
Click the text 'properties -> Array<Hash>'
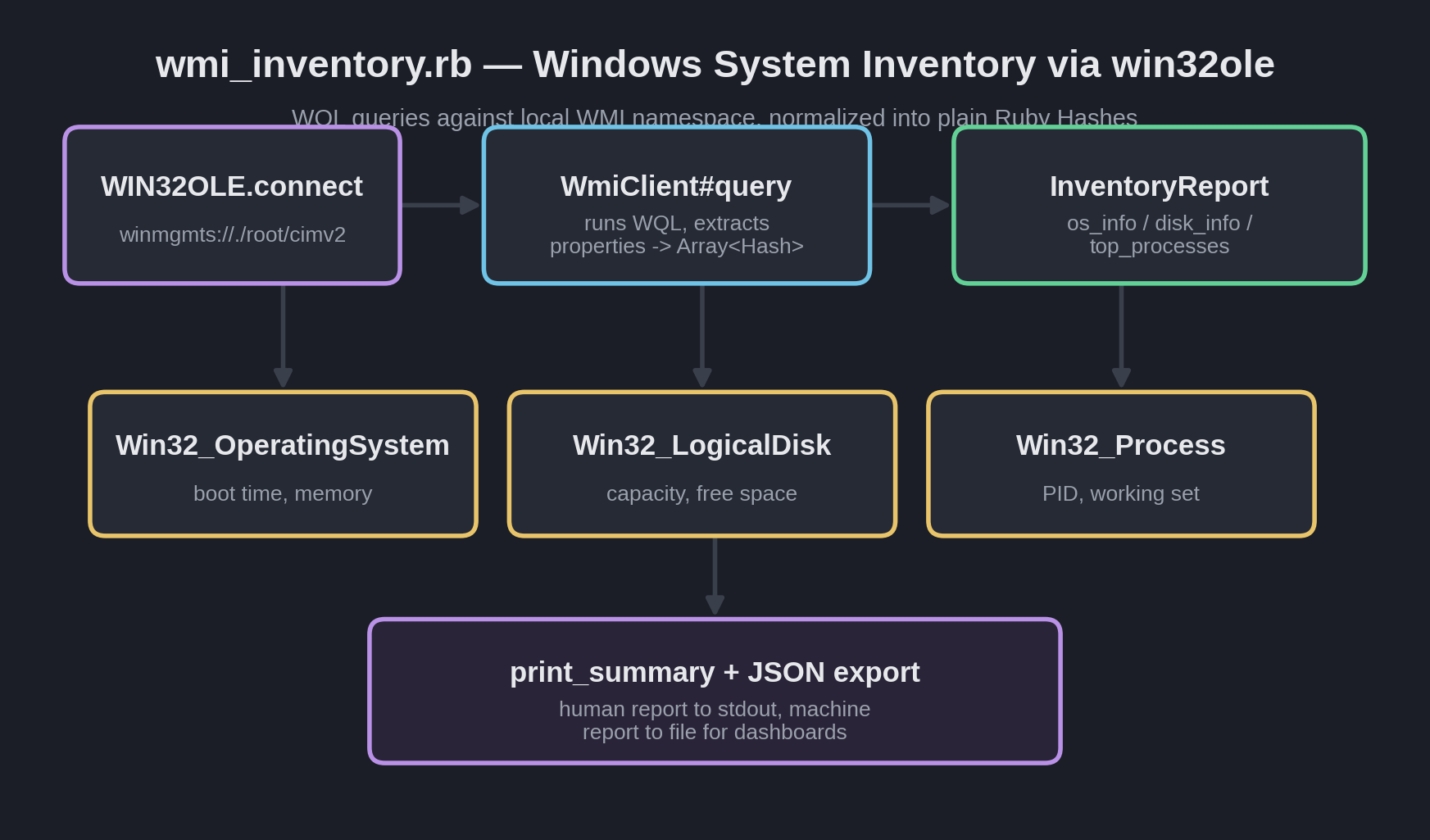(677, 246)
